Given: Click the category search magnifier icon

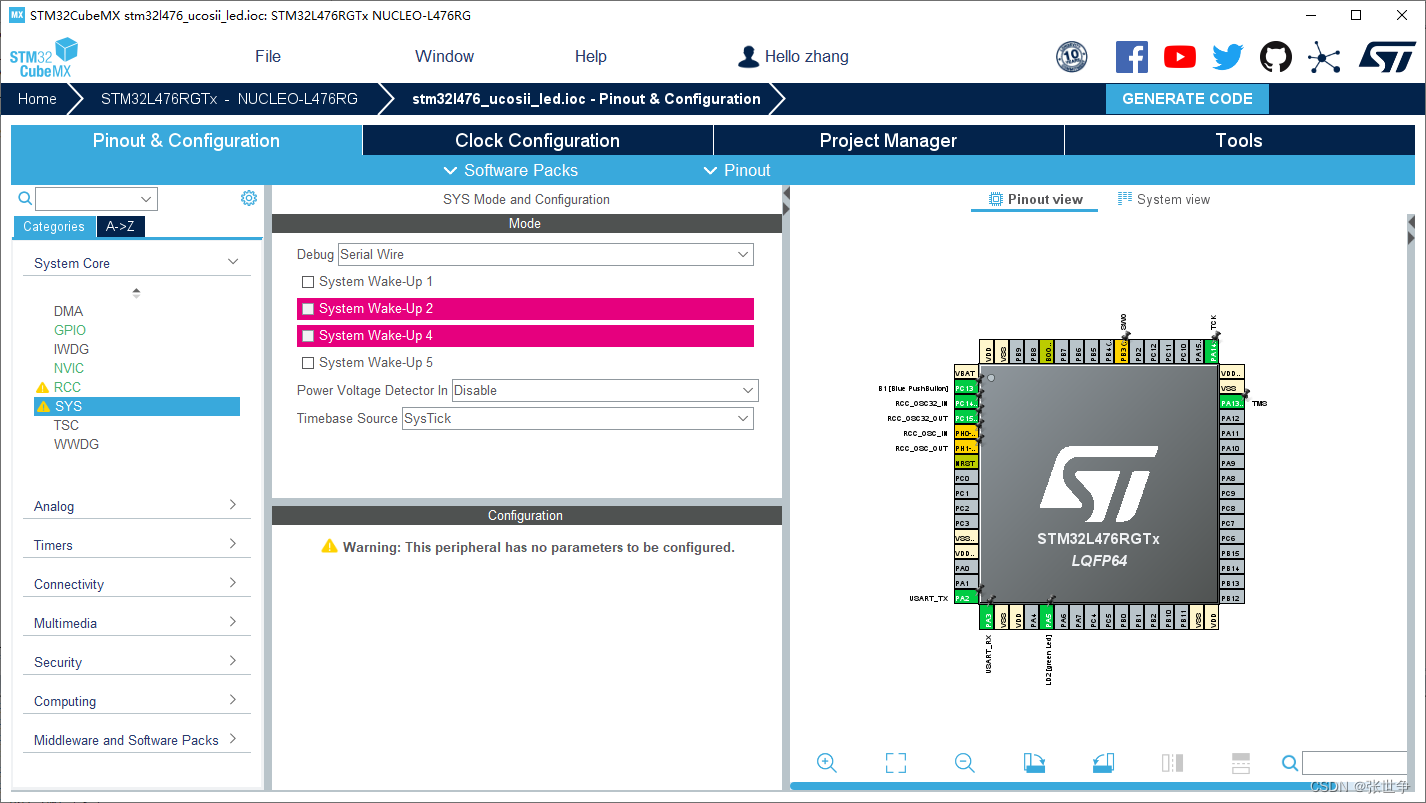Looking at the screenshot, I should pos(25,199).
